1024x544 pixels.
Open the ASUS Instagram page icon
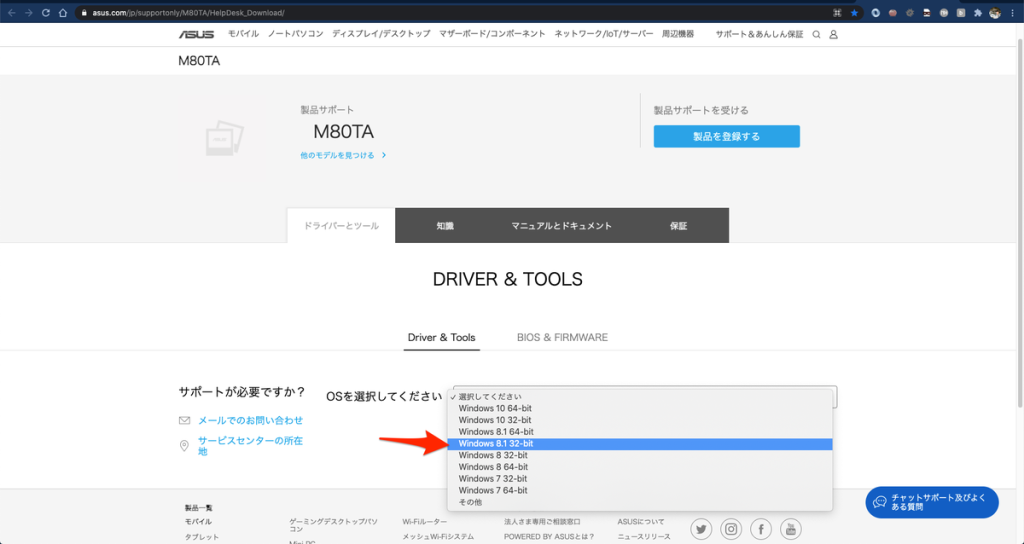731,529
